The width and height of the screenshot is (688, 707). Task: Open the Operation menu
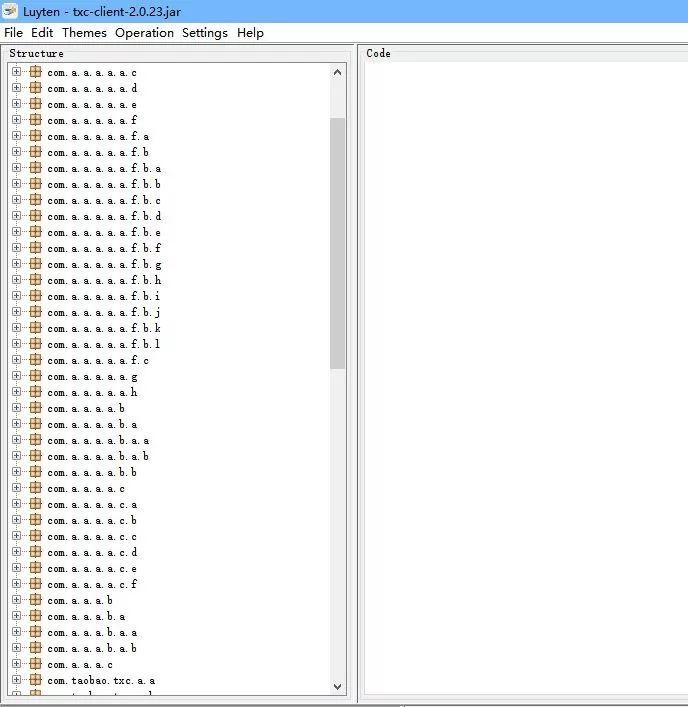coord(144,33)
